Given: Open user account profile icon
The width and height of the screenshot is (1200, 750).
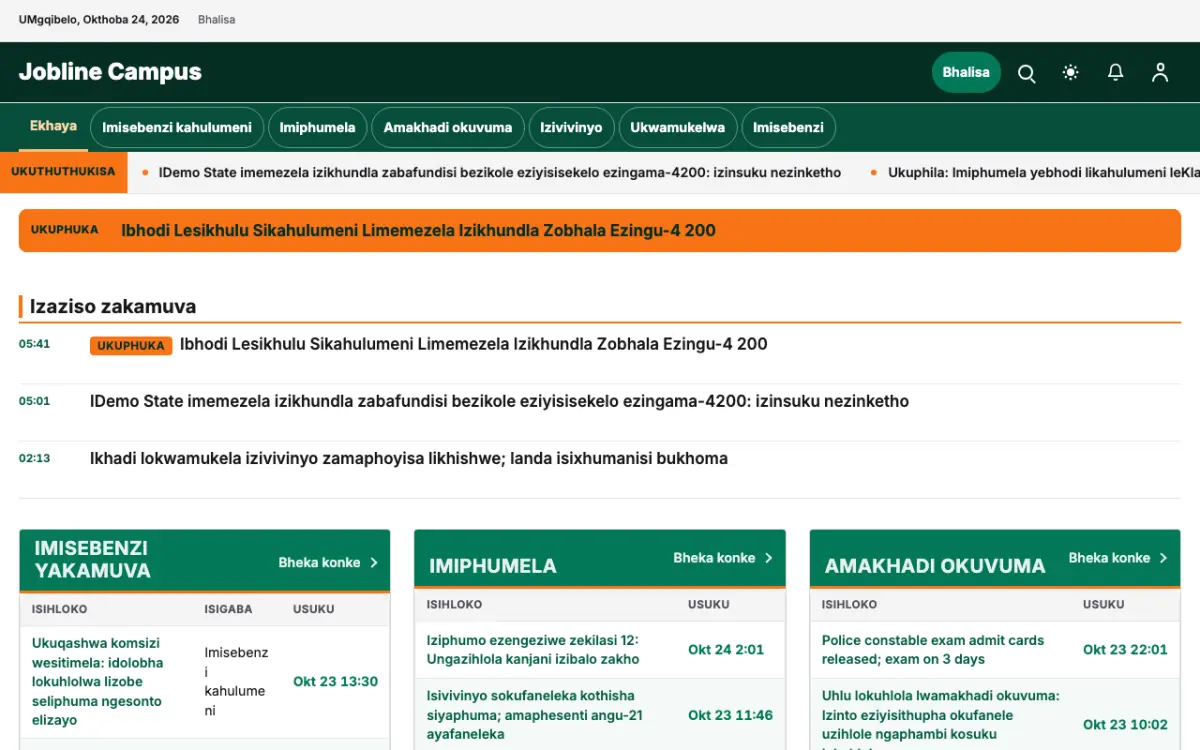Looking at the screenshot, I should pyautogui.click(x=1160, y=72).
